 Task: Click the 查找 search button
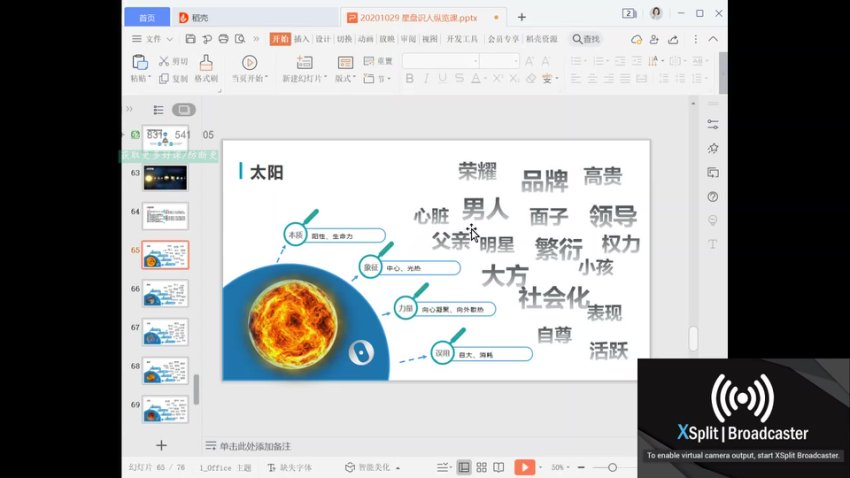coord(586,39)
